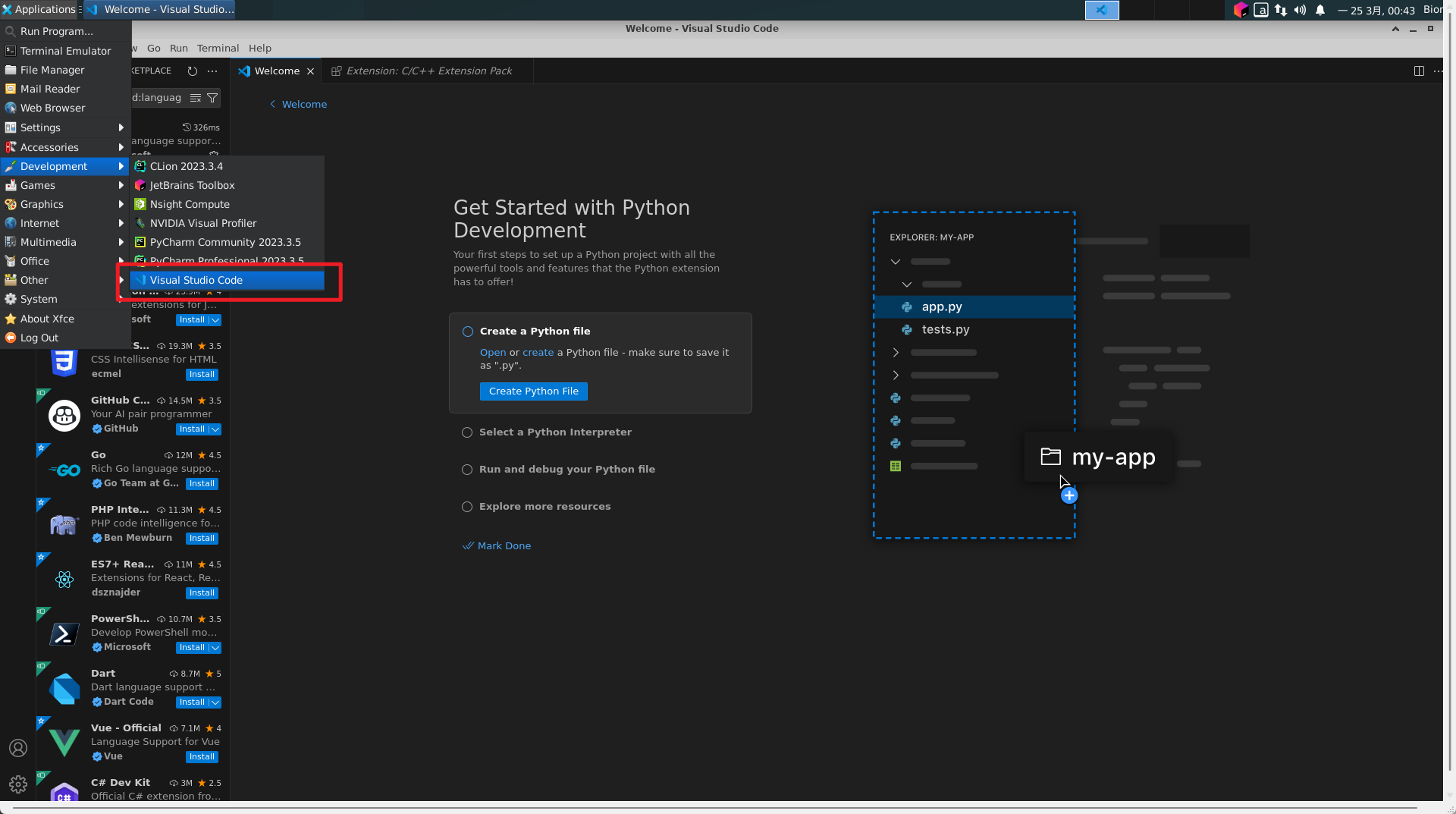1456x814 pixels.
Task: Open the extensions filter funnel icon
Action: (213, 98)
